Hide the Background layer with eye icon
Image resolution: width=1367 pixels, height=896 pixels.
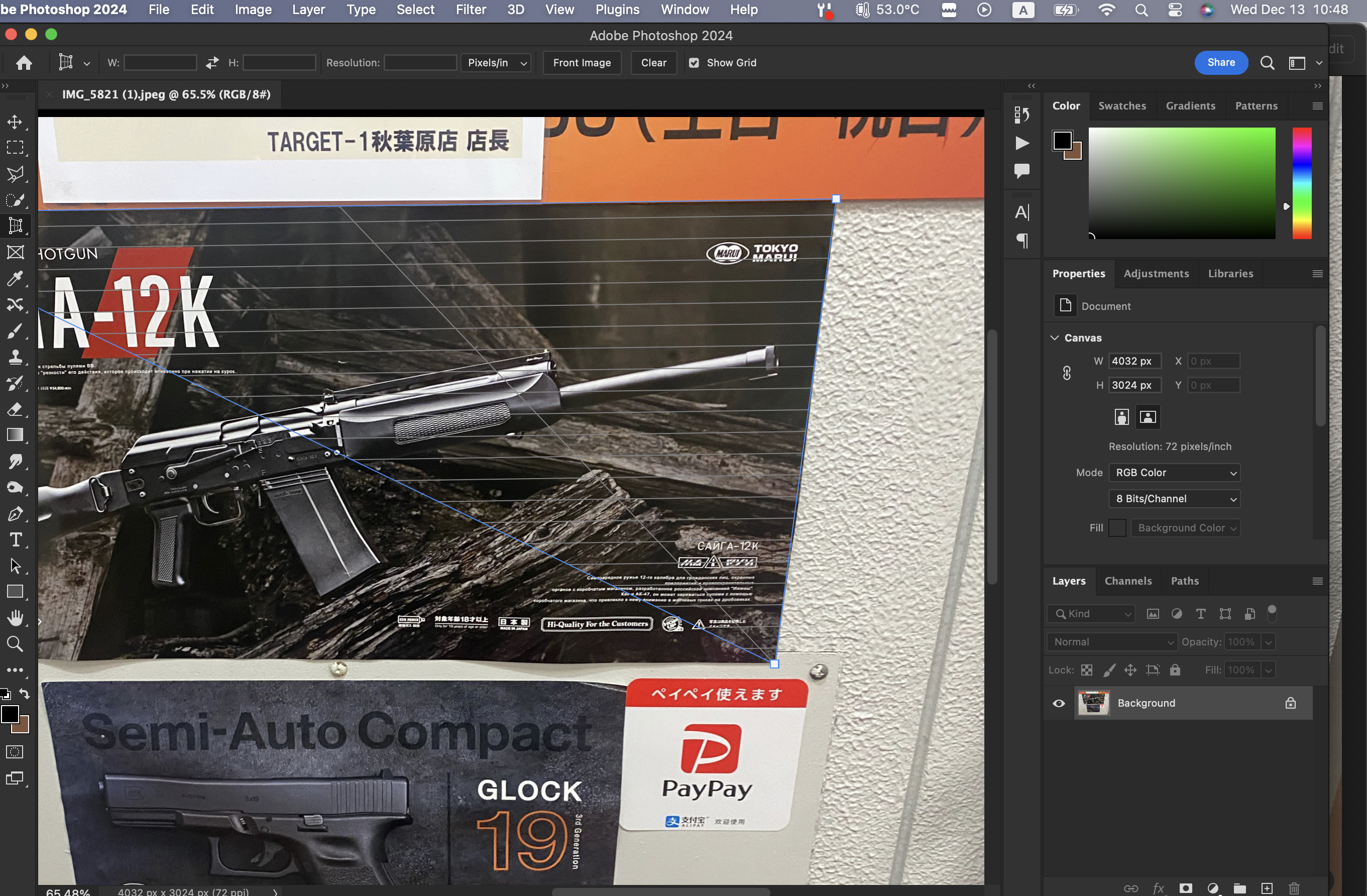[1059, 703]
